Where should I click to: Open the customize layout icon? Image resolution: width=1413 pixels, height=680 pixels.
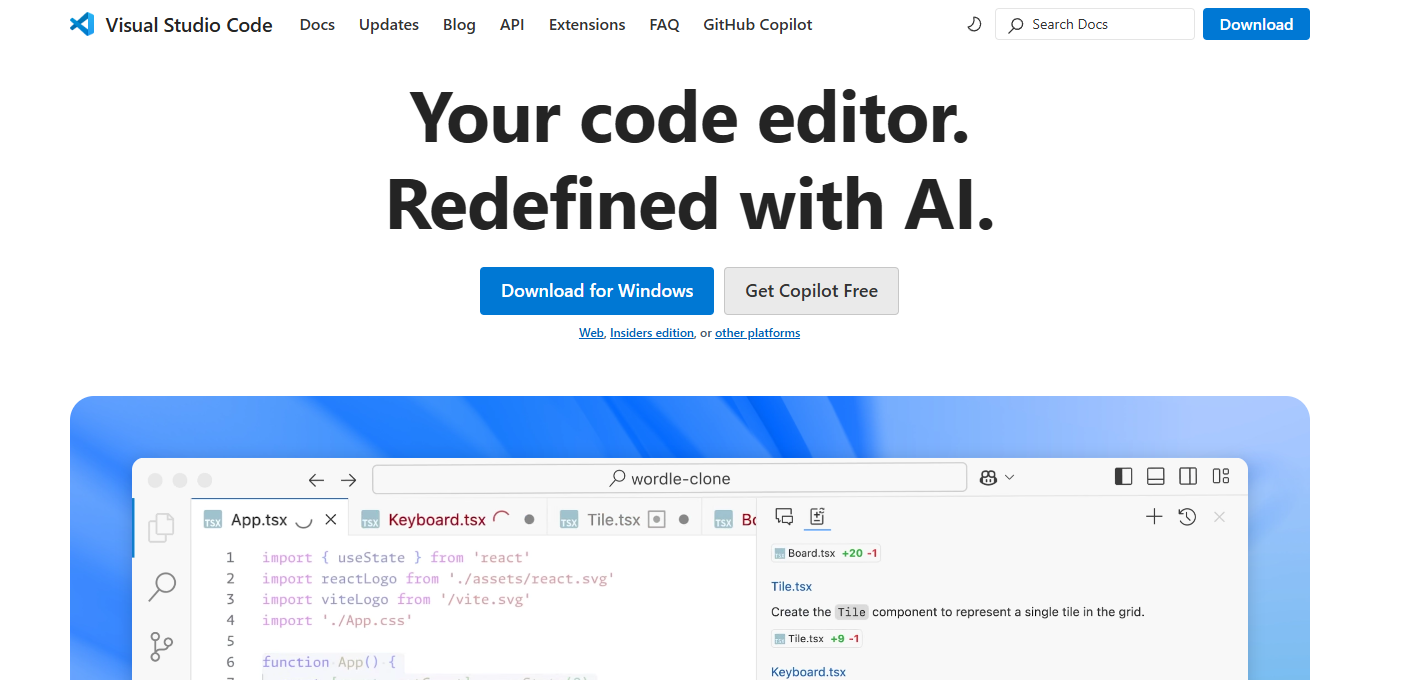[1221, 477]
